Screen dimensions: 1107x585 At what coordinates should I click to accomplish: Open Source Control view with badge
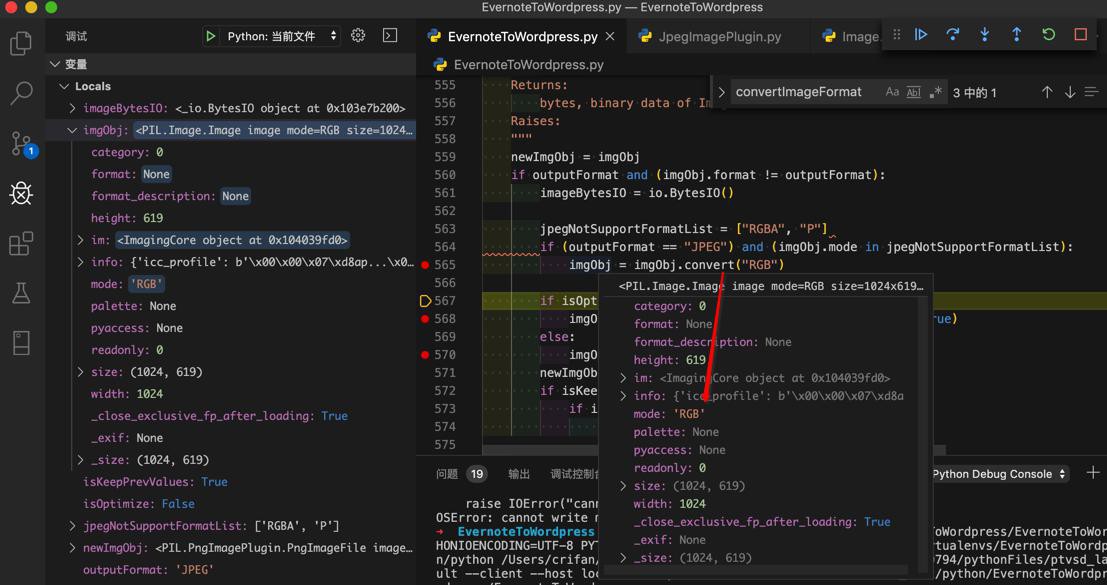pyautogui.click(x=21, y=143)
